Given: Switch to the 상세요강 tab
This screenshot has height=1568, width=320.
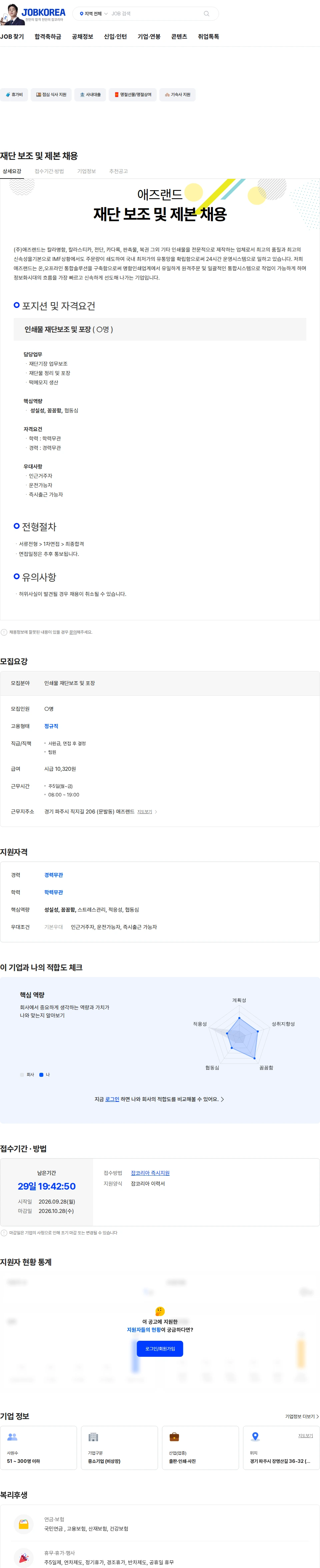Looking at the screenshot, I should tap(12, 171).
